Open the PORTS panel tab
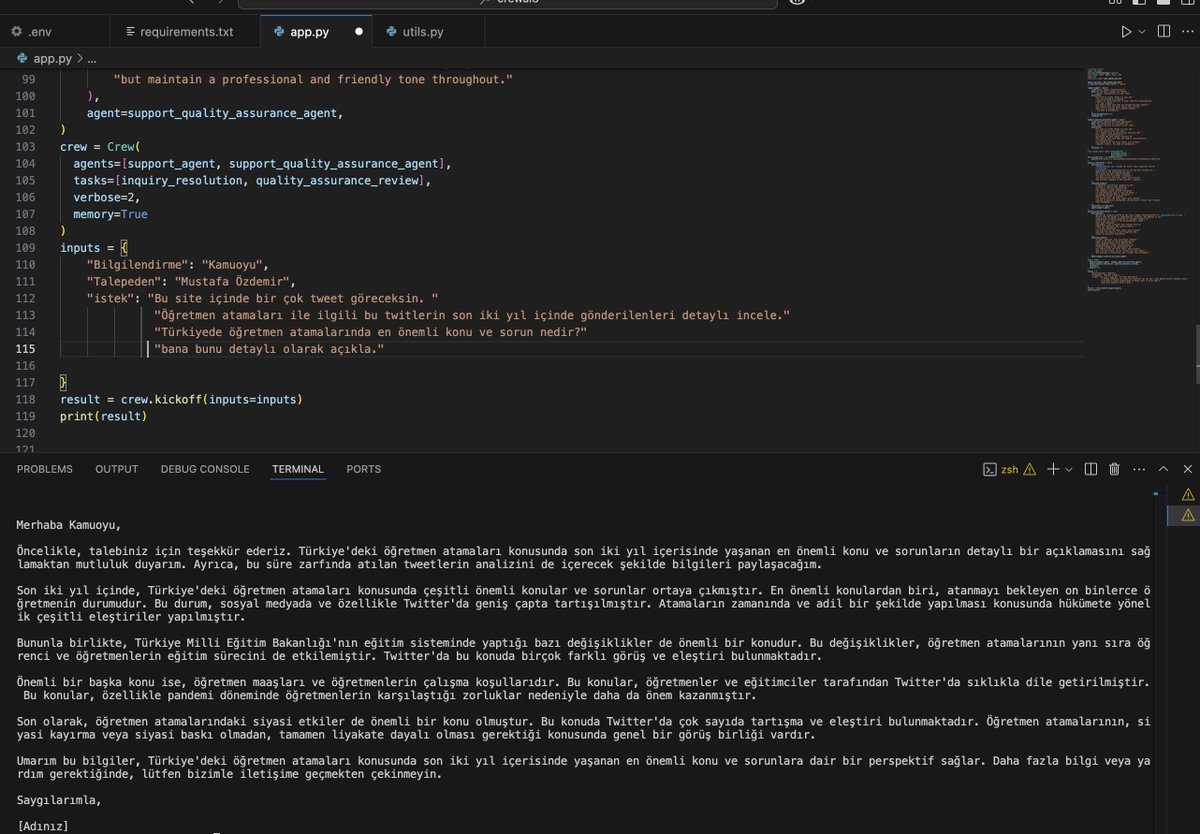This screenshot has height=834, width=1200. 364,469
